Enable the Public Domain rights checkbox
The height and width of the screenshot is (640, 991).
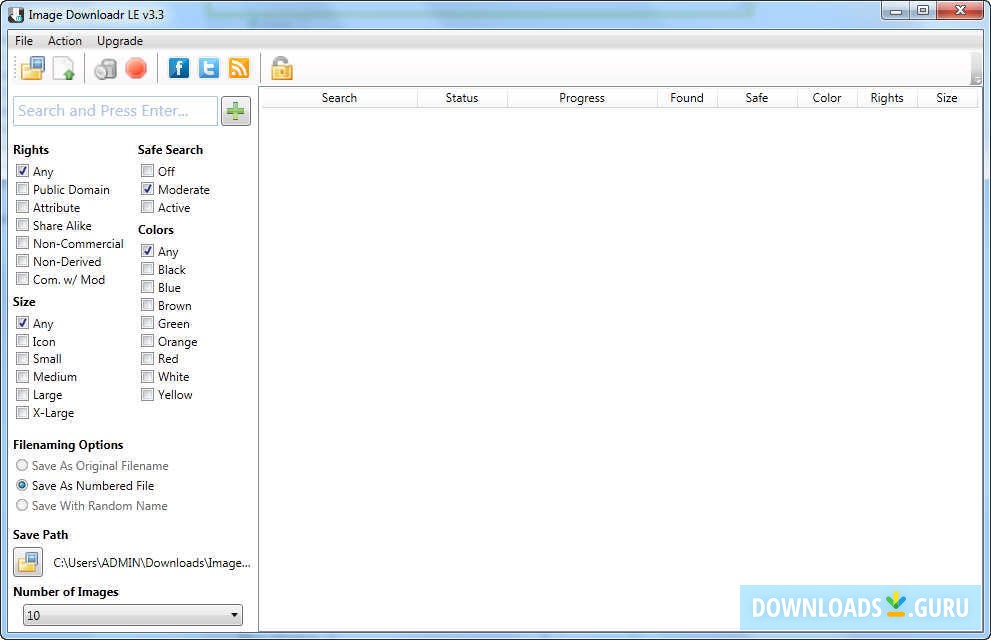[x=22, y=189]
